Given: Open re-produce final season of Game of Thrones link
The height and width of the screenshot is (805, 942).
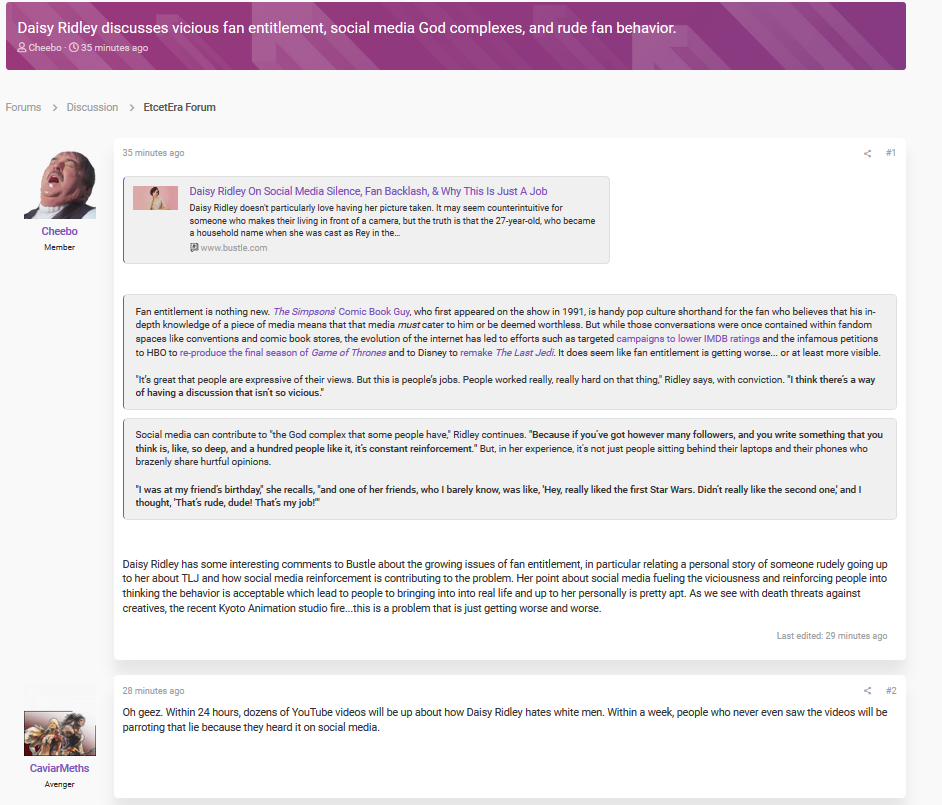Looking at the screenshot, I should coord(283,353).
